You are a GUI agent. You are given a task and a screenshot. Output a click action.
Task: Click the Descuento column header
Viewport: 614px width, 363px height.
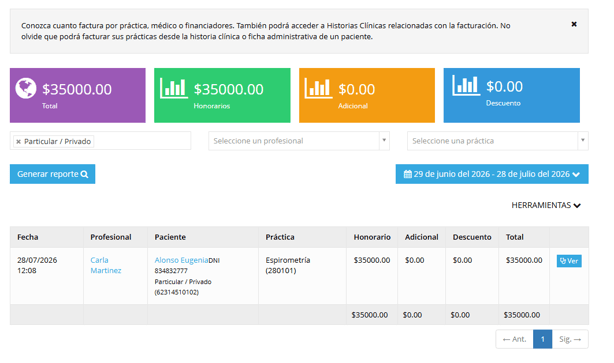tap(472, 237)
